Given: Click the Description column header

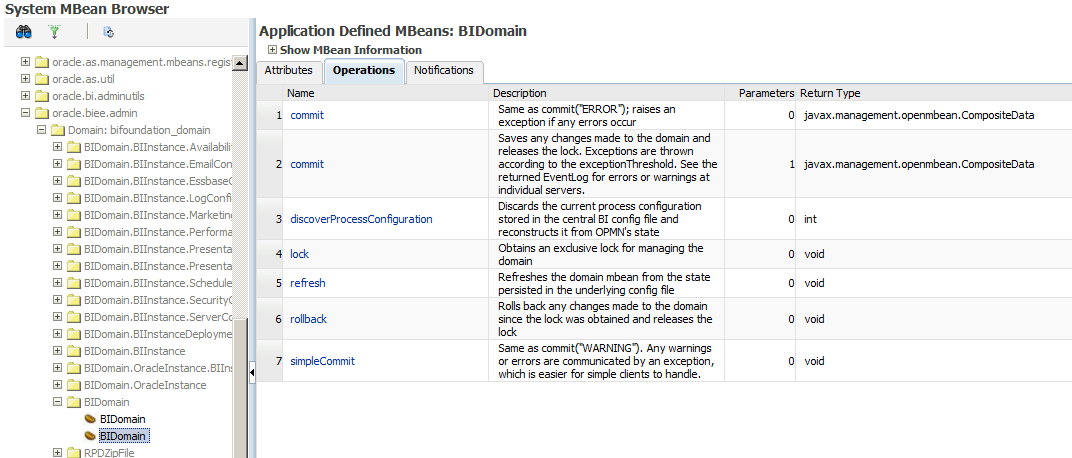Looking at the screenshot, I should 607,93.
